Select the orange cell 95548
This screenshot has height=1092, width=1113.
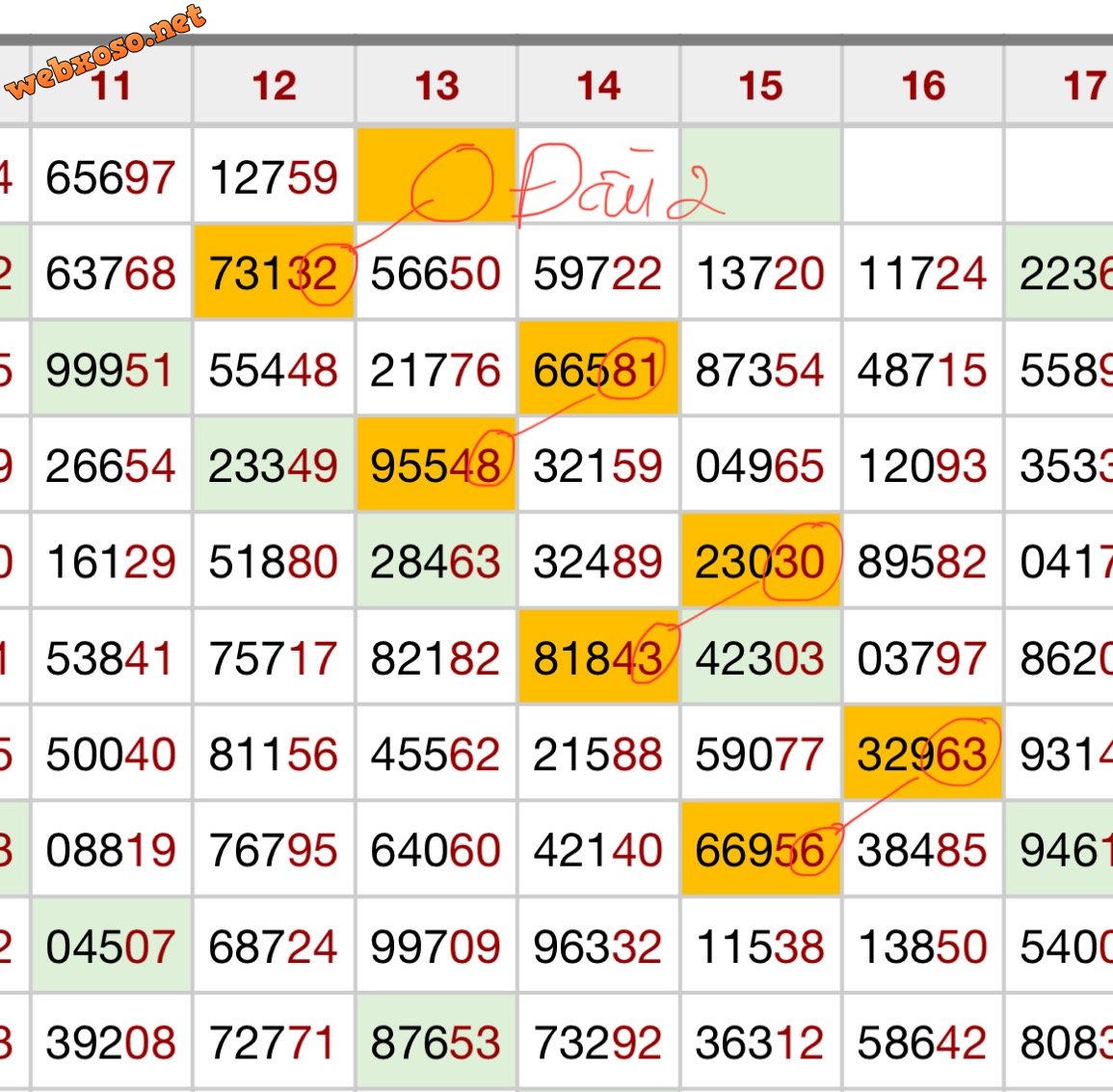(437, 466)
